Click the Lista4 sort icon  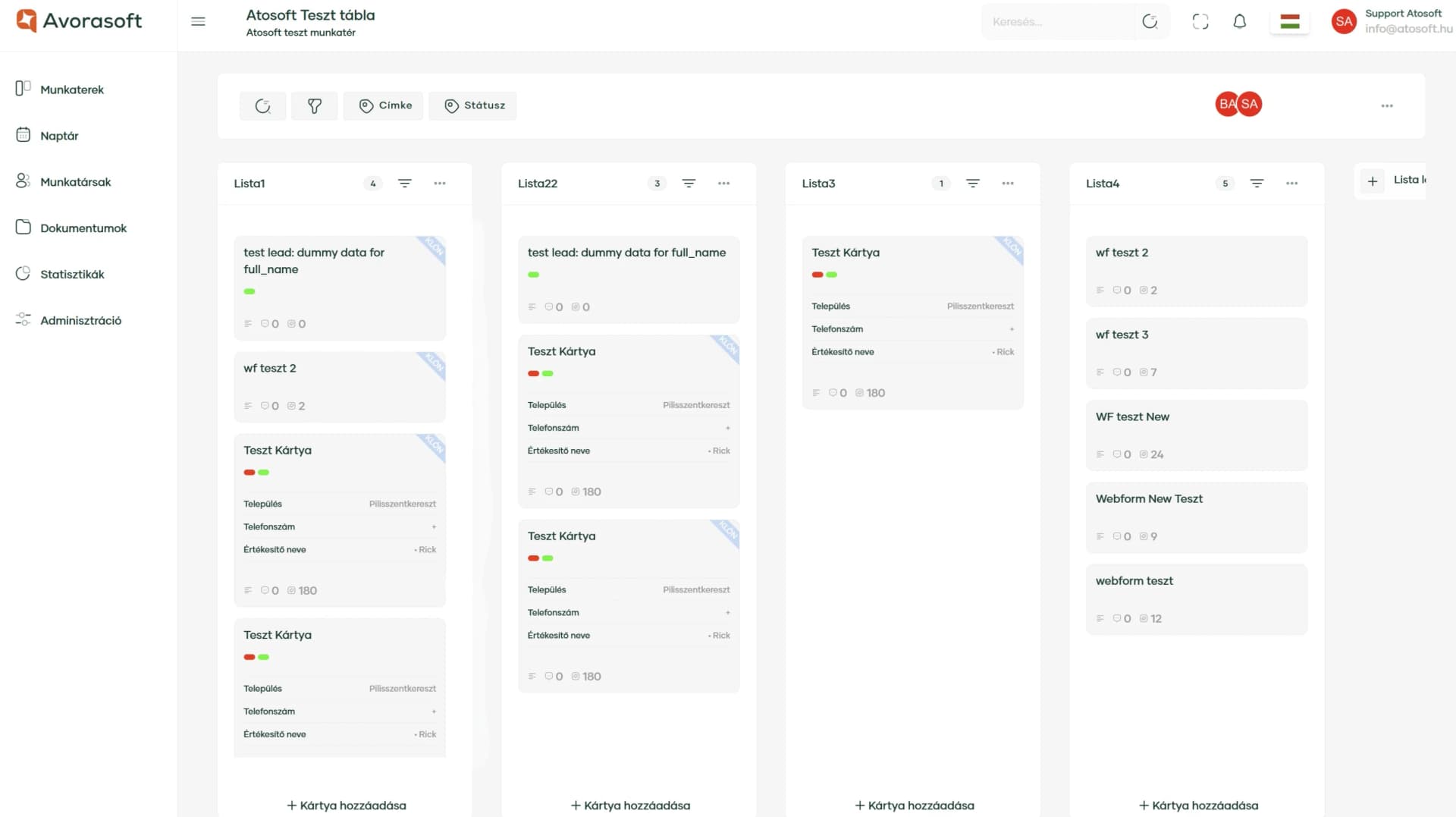(x=1257, y=184)
